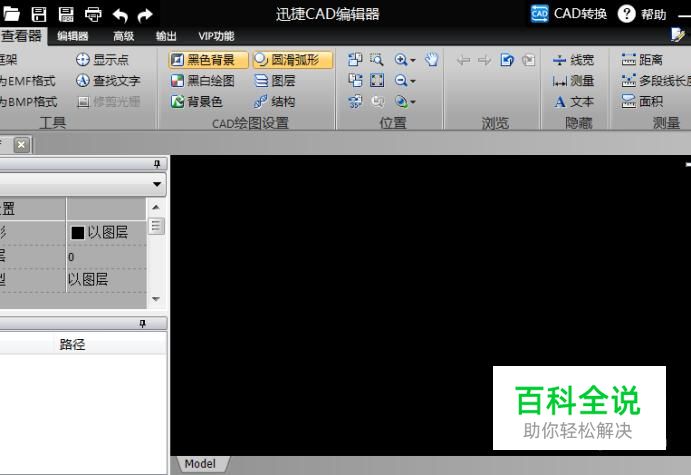
Task: Click the CAD转换 button
Action: pyautogui.click(x=569, y=14)
